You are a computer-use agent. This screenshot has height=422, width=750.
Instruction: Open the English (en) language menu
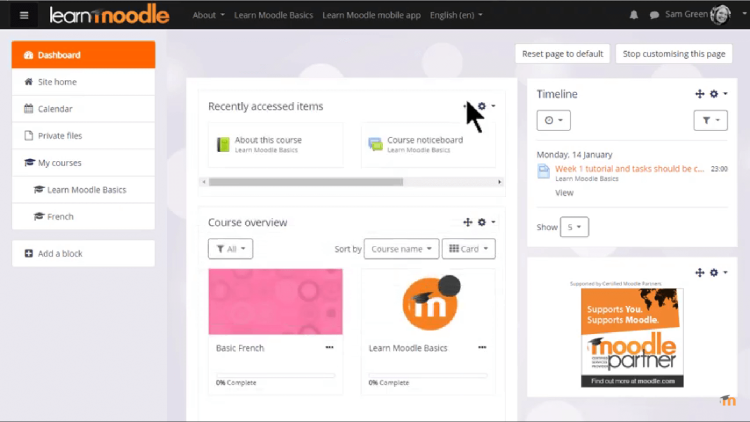point(456,15)
